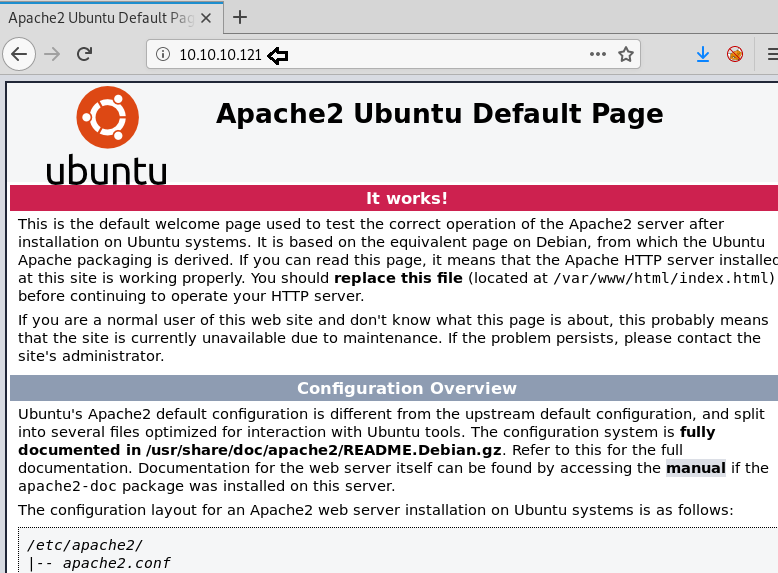778x573 pixels.
Task: Close the Apache2 Ubuntu Default Page tab
Action: 206,18
